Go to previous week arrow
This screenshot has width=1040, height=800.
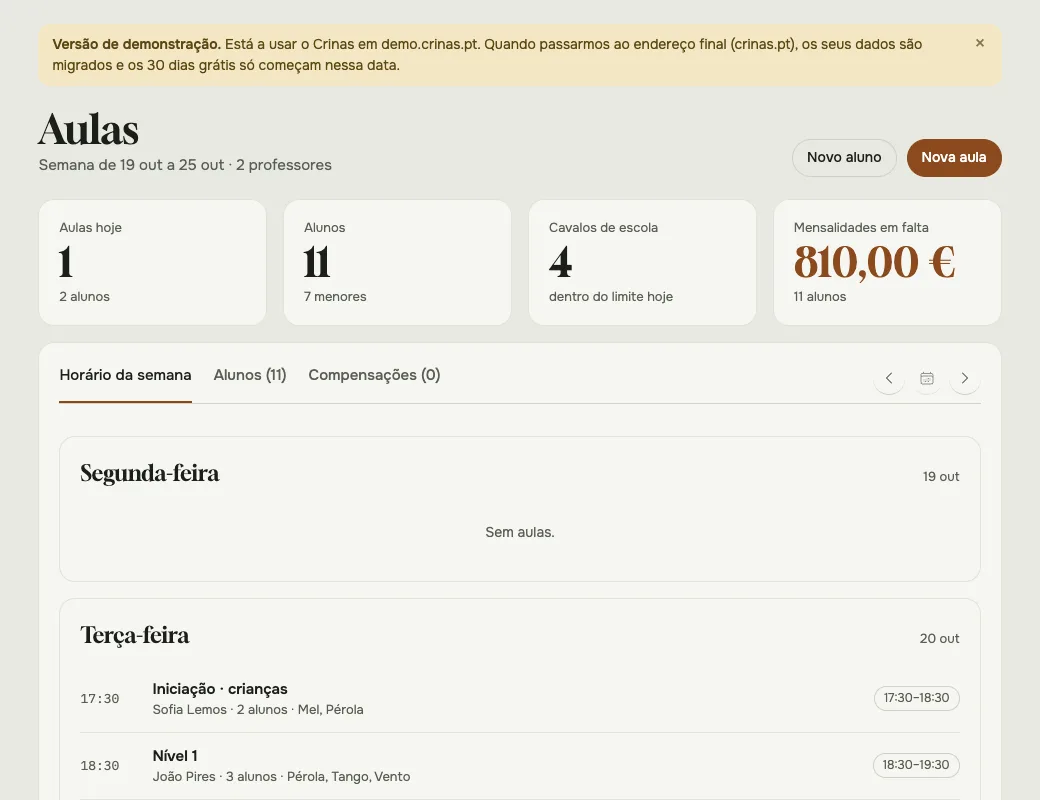click(889, 378)
